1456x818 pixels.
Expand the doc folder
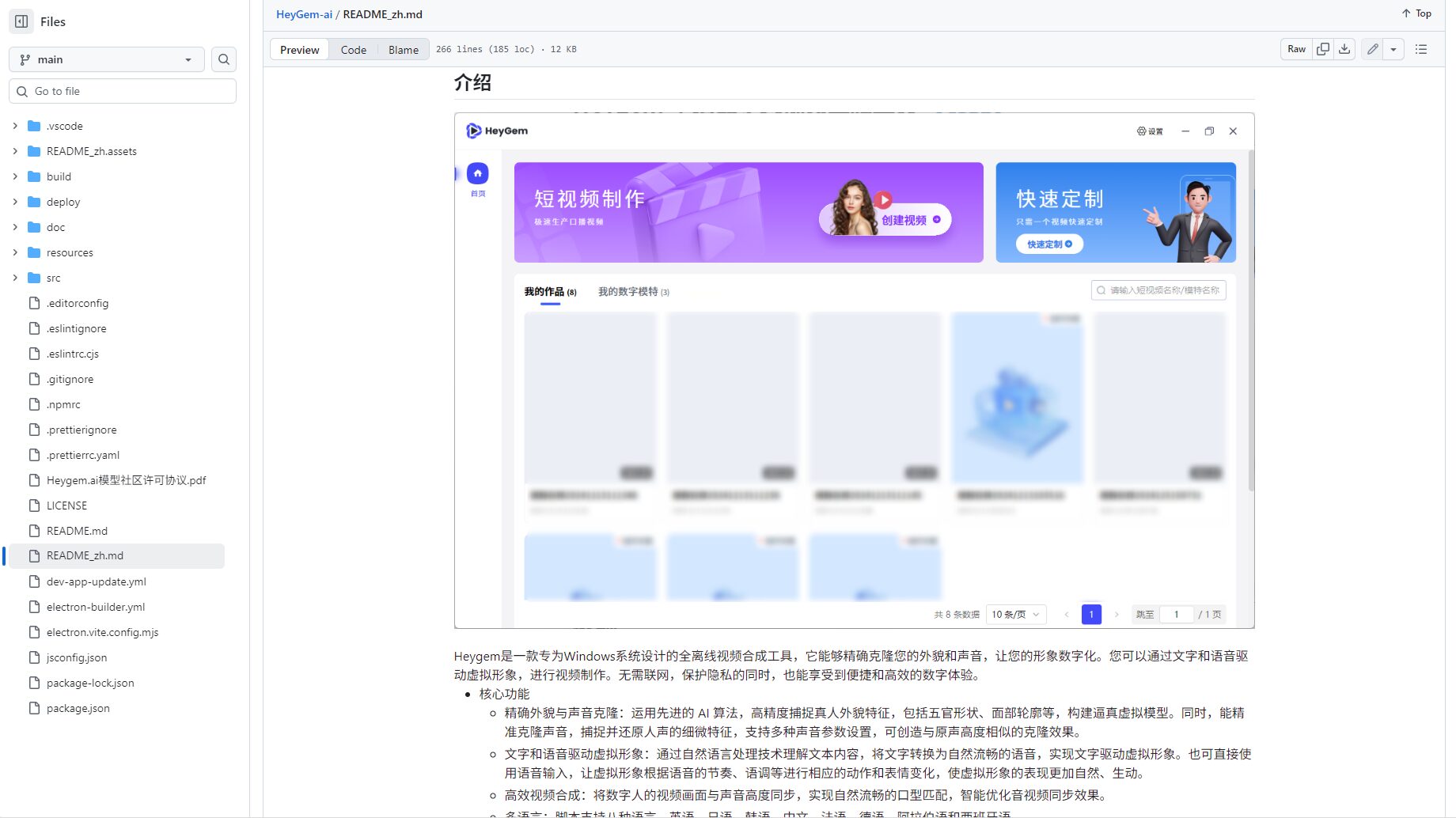(x=14, y=227)
